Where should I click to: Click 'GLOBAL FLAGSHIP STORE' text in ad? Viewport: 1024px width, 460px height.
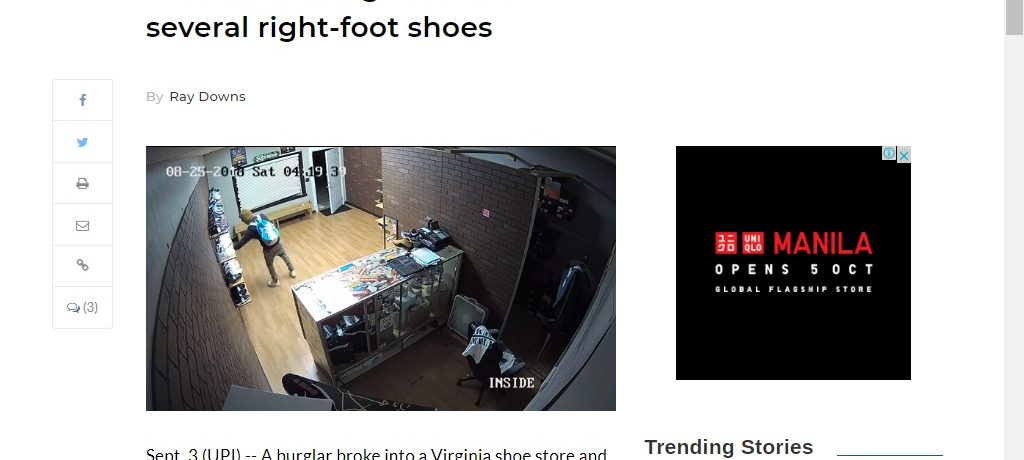coord(793,289)
